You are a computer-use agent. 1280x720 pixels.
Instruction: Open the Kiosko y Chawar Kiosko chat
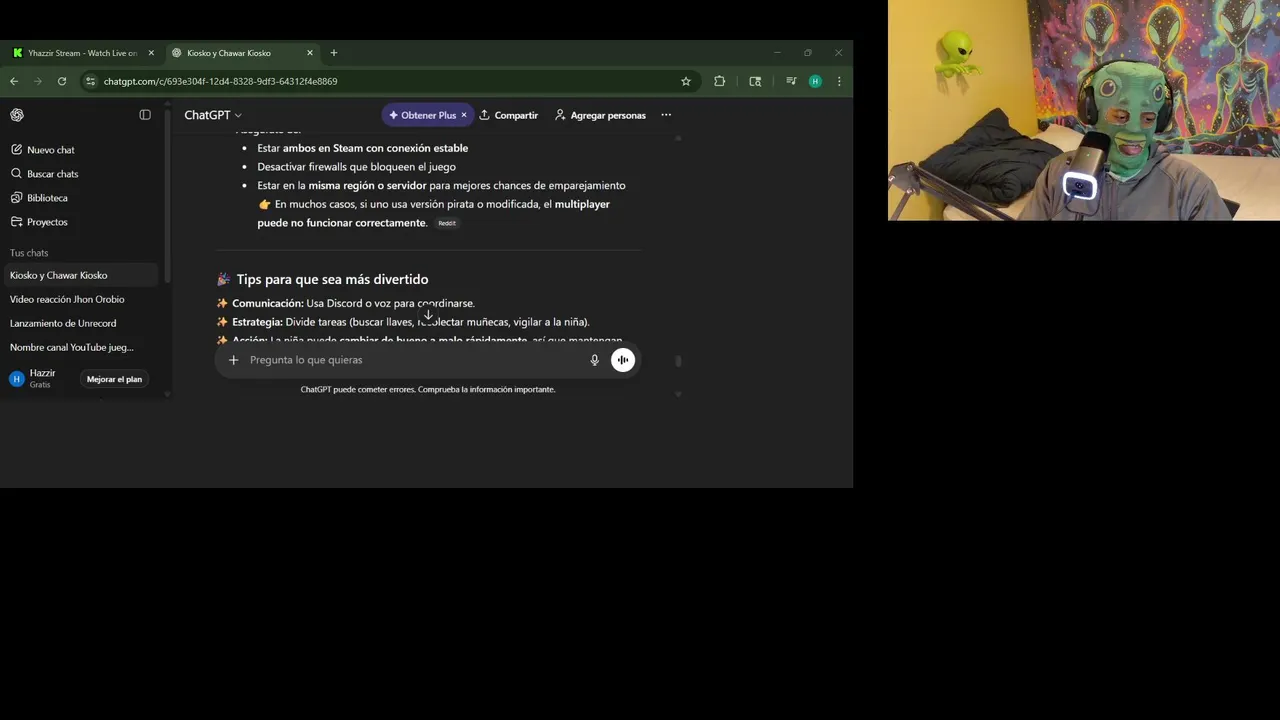tap(80, 275)
